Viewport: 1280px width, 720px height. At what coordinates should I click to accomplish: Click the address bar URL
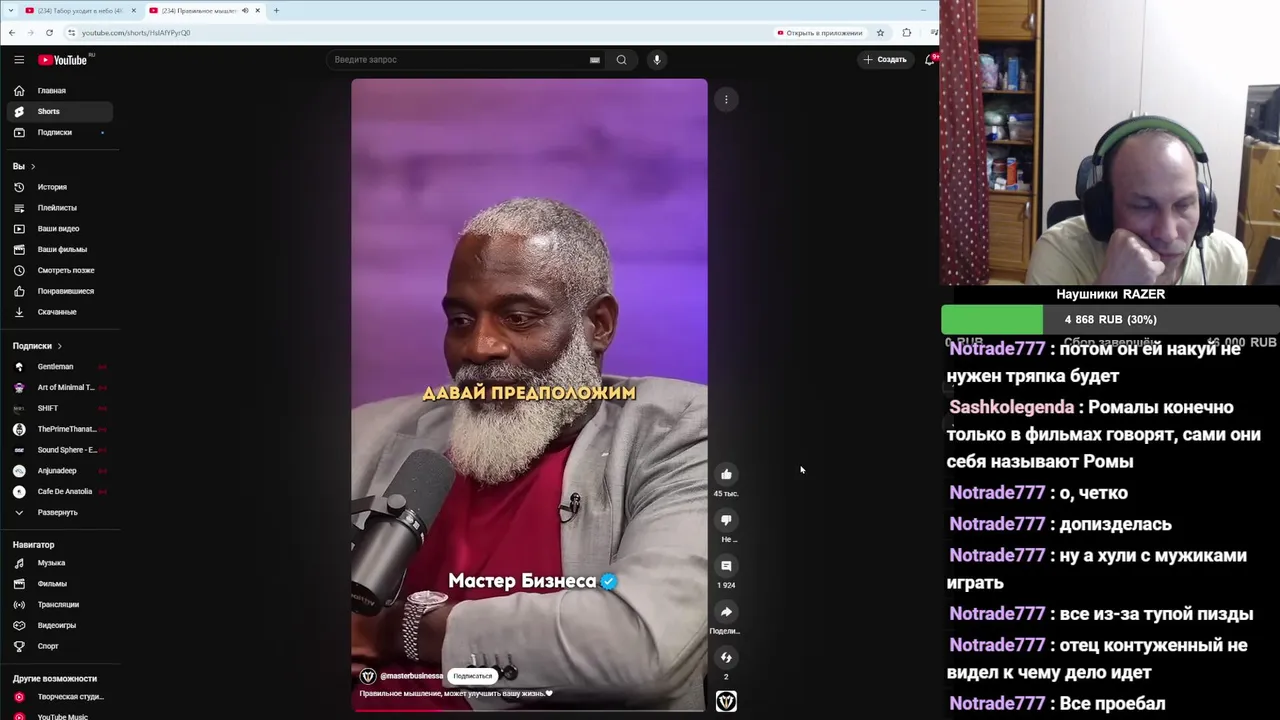point(136,33)
